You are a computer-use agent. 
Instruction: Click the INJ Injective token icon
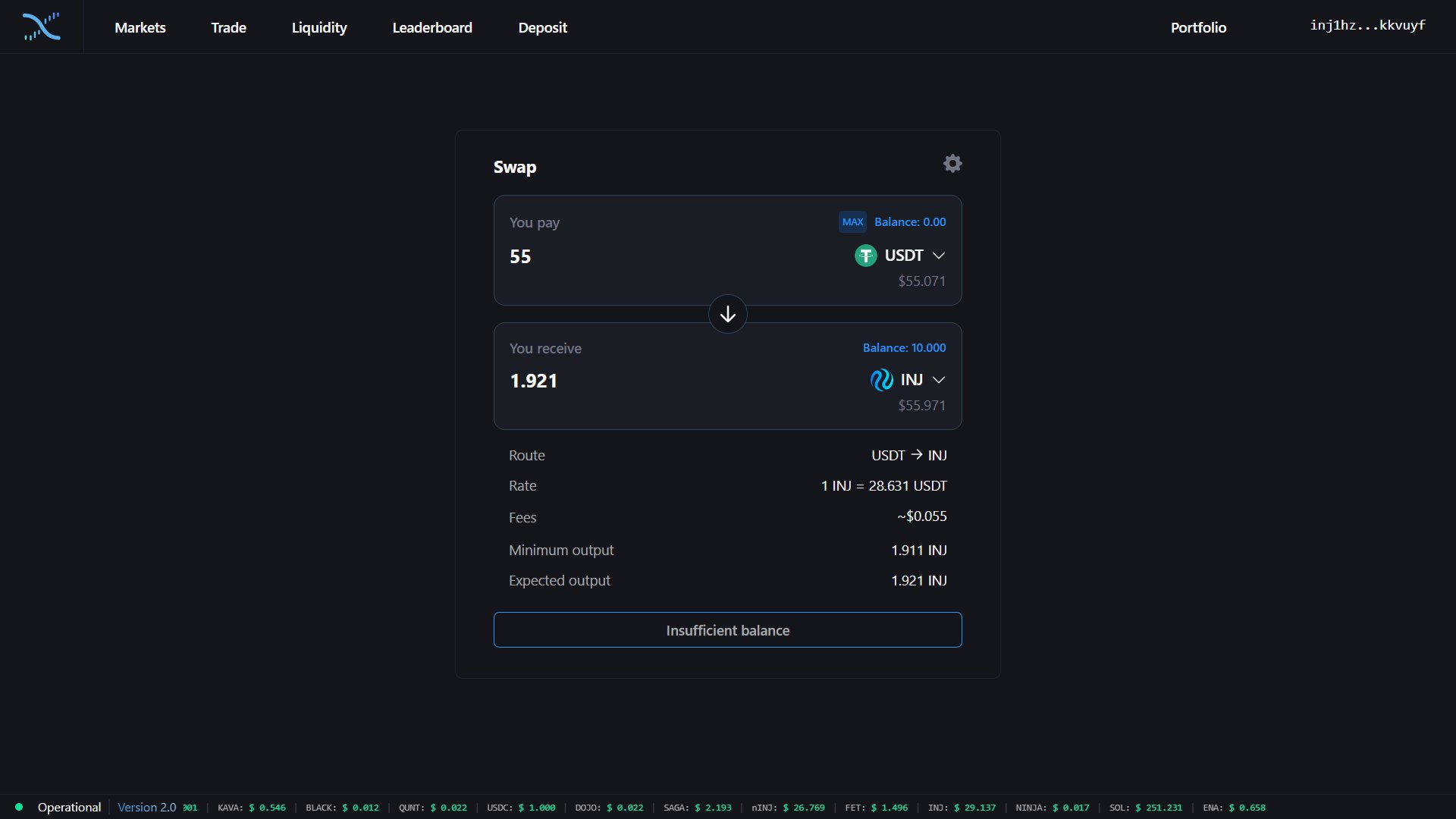[882, 380]
